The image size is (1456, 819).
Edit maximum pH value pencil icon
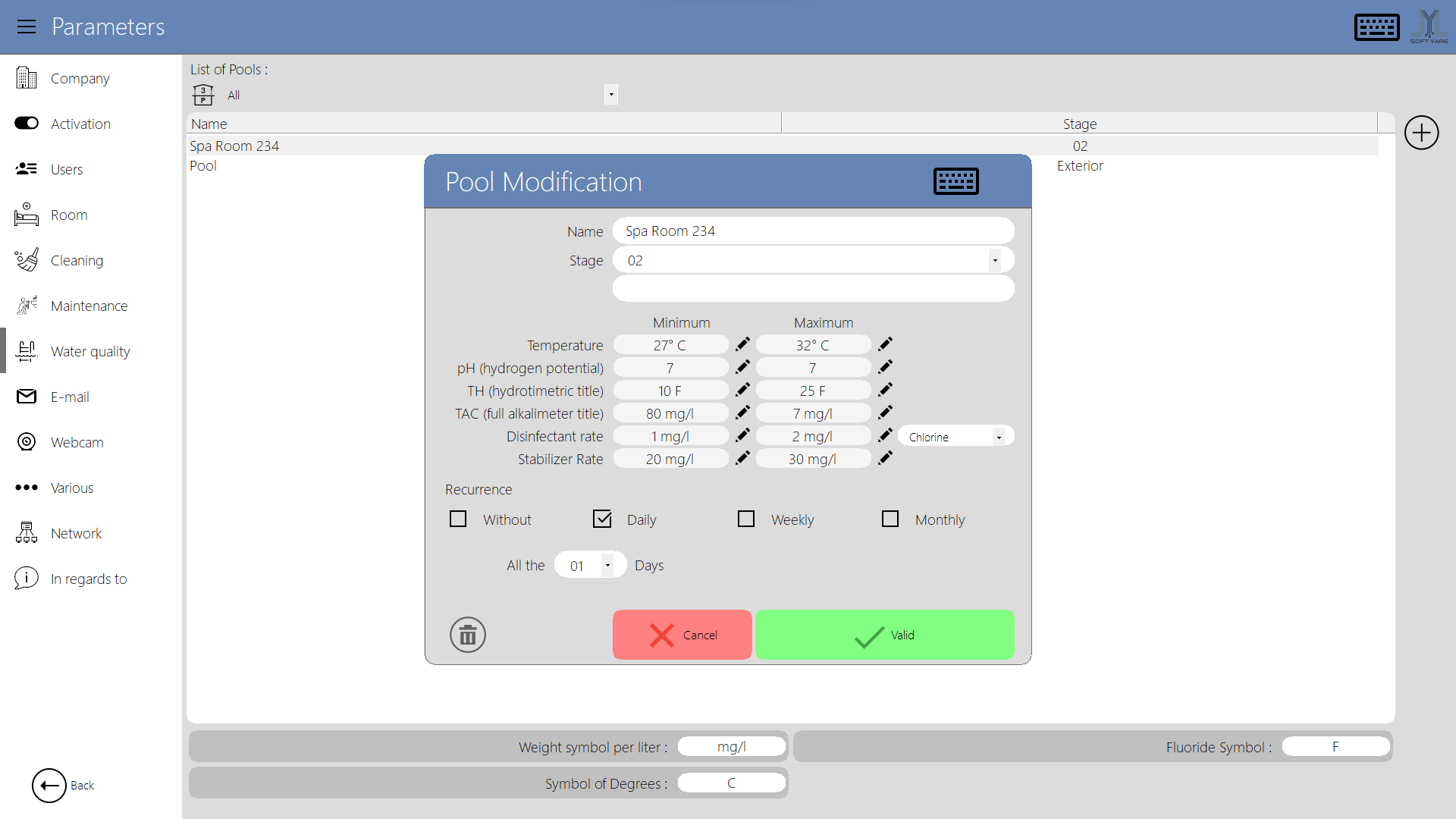coord(885,367)
